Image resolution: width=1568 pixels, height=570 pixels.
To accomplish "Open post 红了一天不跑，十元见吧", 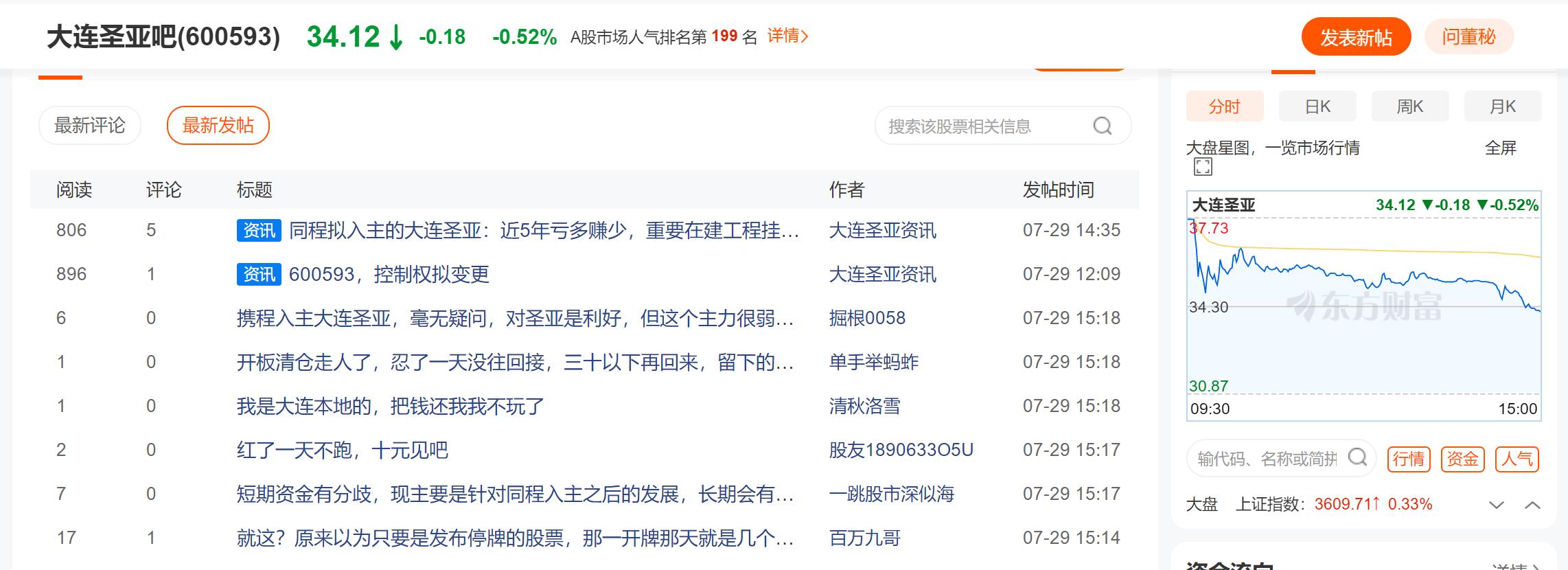I will 342,450.
